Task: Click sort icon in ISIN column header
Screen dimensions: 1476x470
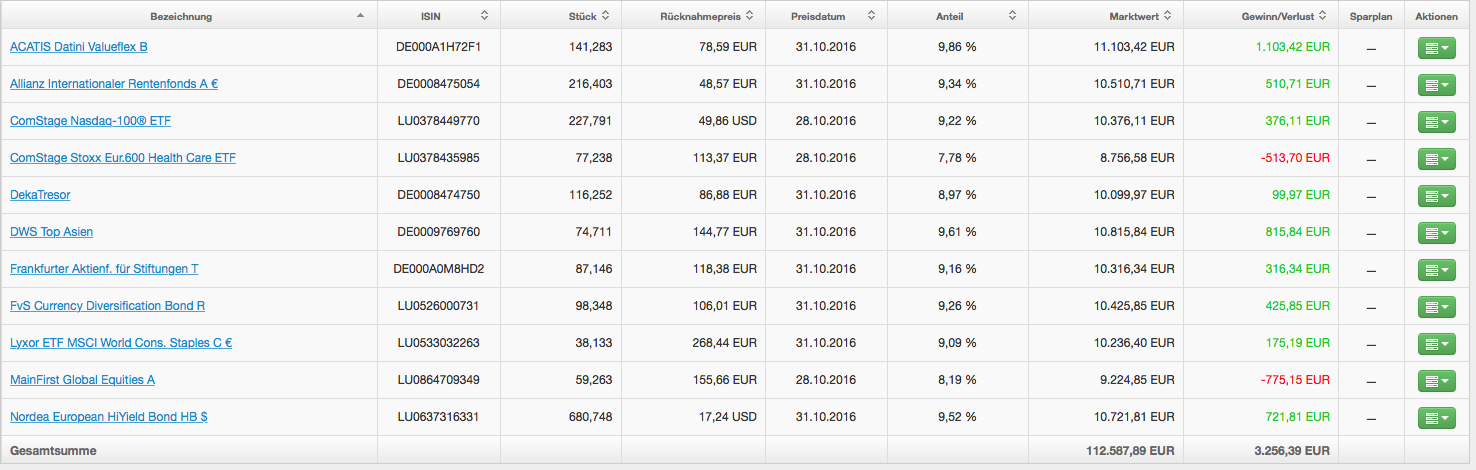Action: [x=484, y=16]
